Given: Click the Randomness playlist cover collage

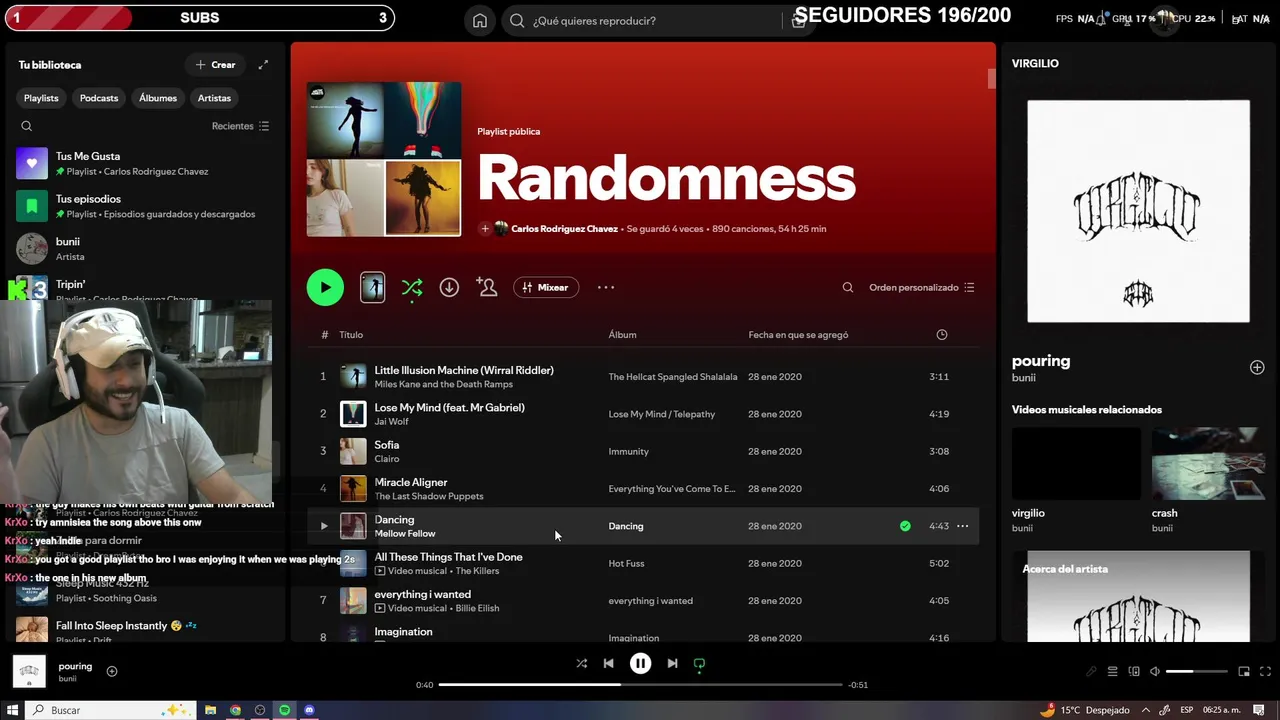Looking at the screenshot, I should coord(384,159).
